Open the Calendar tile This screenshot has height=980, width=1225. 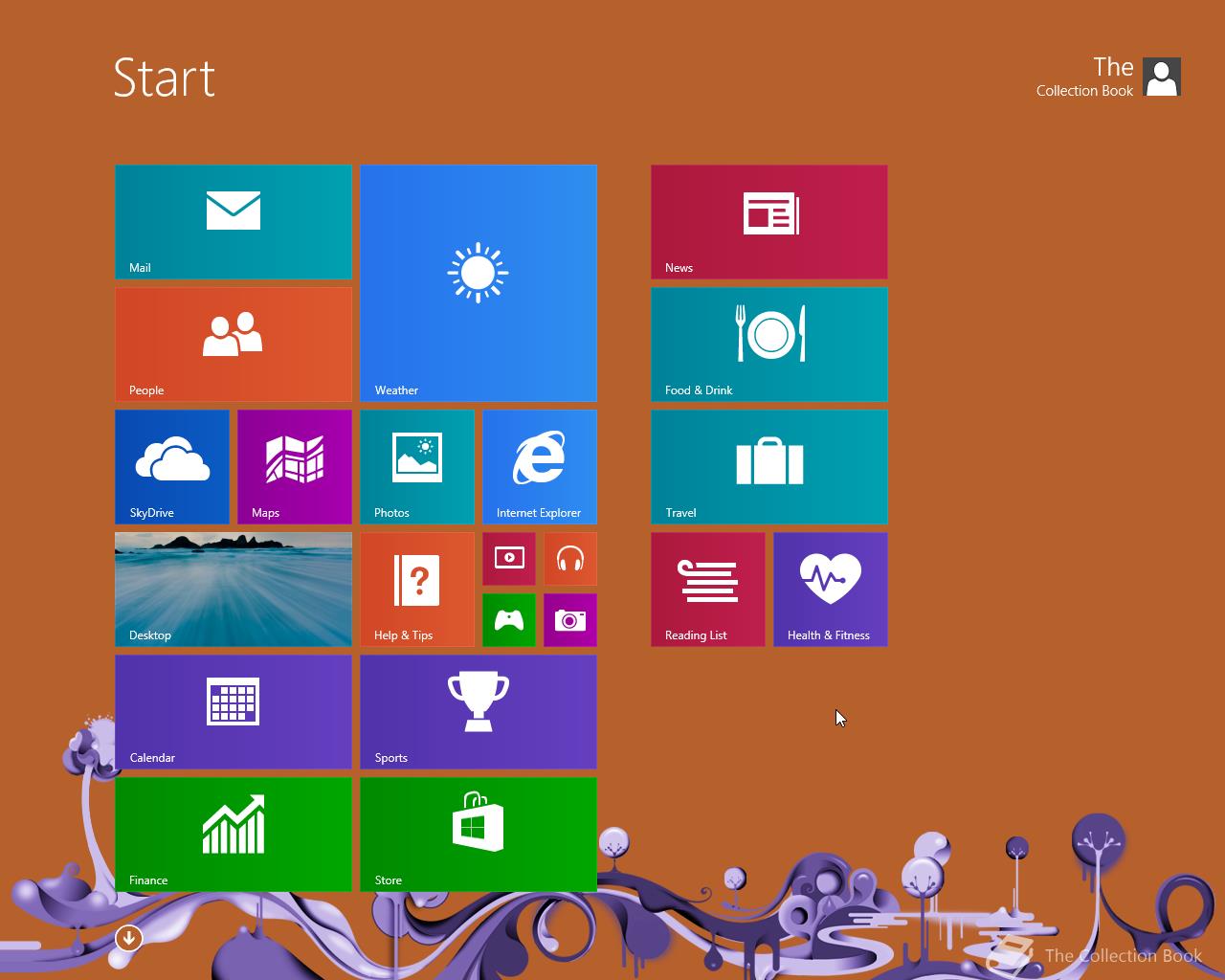coord(234,712)
